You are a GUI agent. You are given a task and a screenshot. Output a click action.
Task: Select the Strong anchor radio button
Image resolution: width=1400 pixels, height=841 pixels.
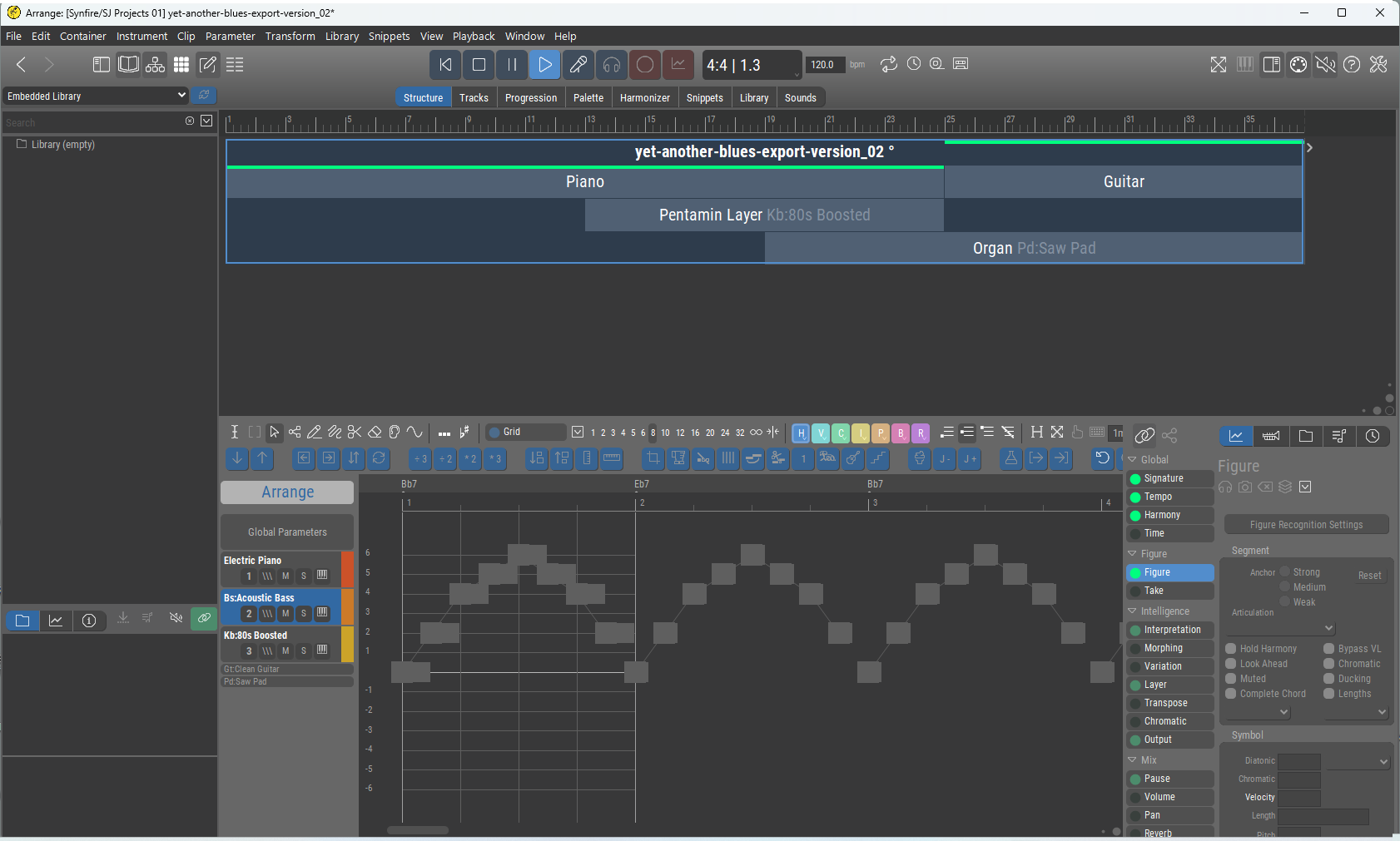[x=1285, y=572]
